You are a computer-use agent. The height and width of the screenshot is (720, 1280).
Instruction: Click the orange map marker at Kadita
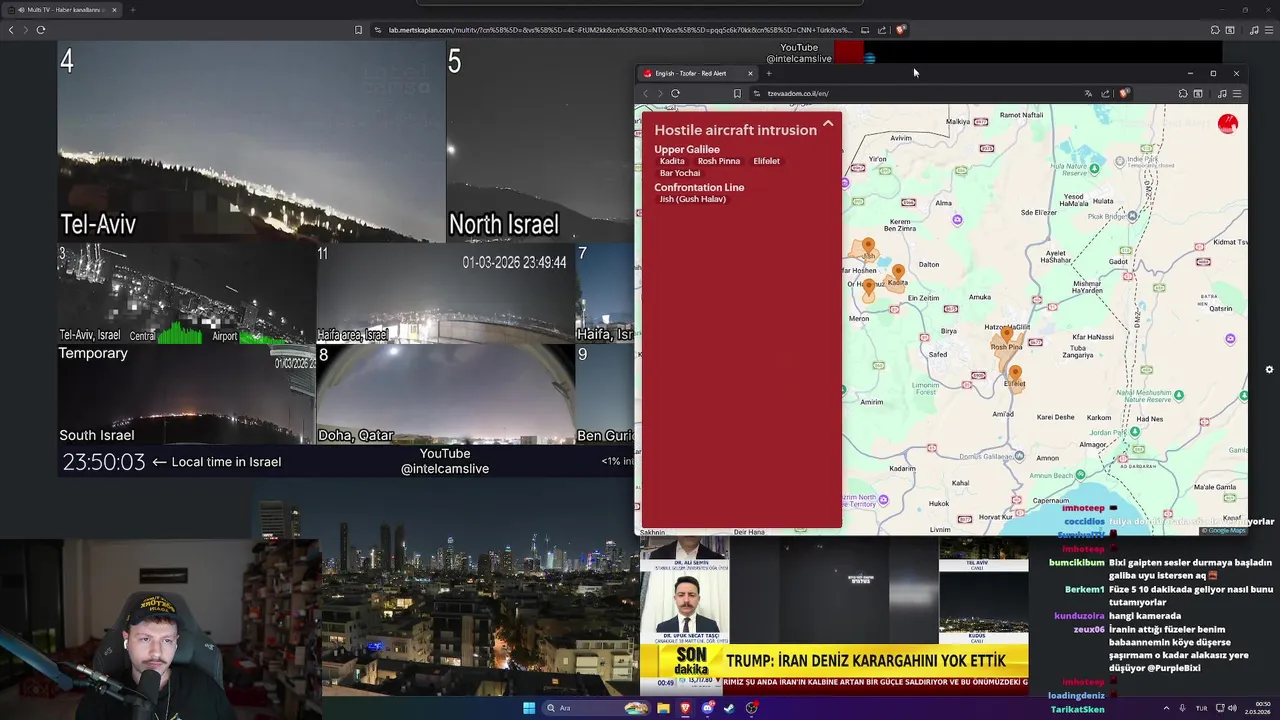pyautogui.click(x=898, y=272)
